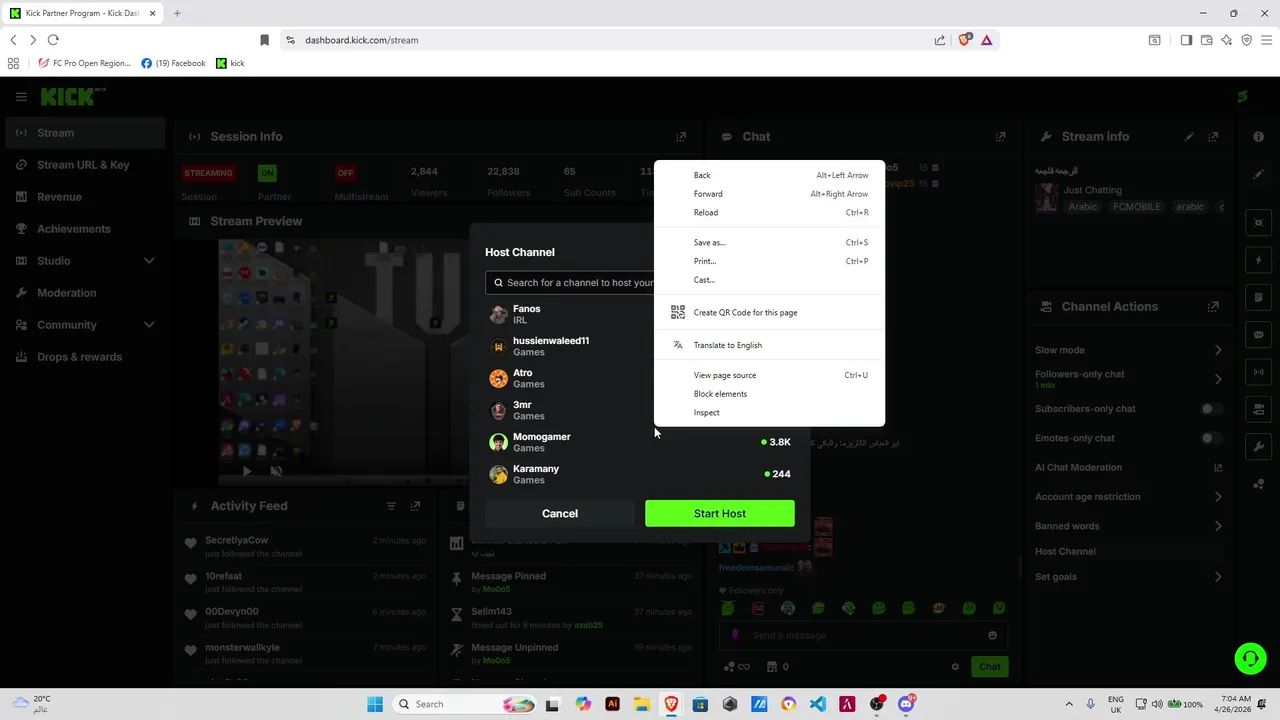Open the hamburger menu beside Kick logo
The width and height of the screenshot is (1280, 720).
pos(21,97)
